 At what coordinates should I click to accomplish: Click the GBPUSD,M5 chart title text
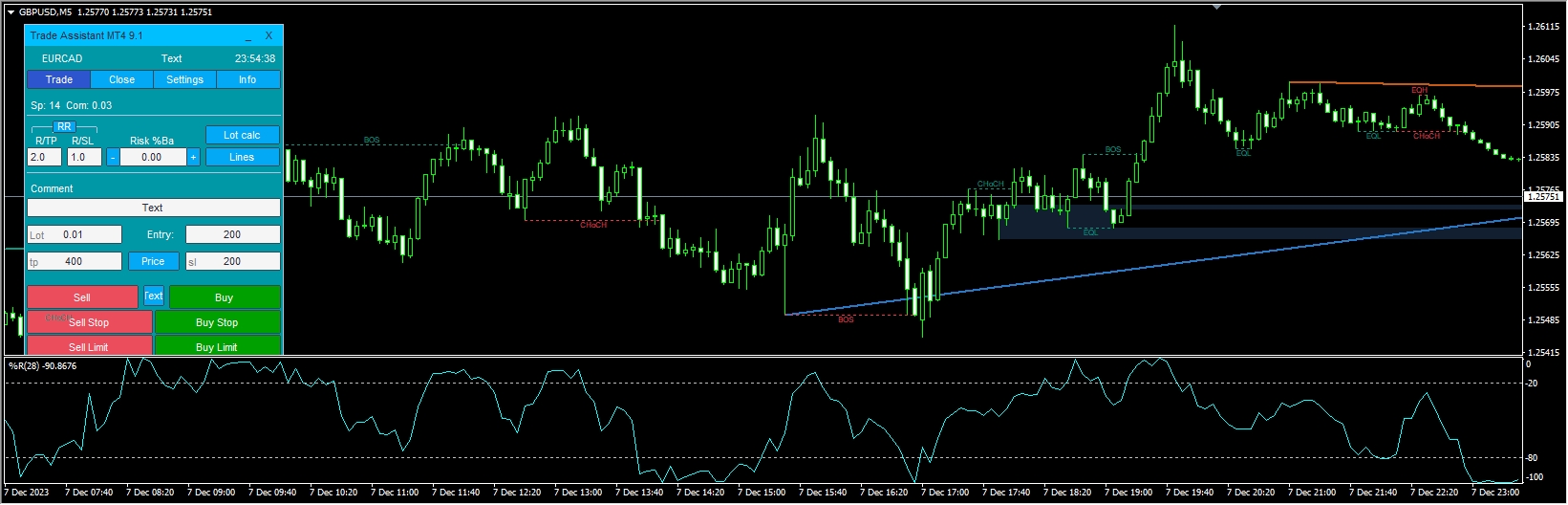(x=45, y=12)
